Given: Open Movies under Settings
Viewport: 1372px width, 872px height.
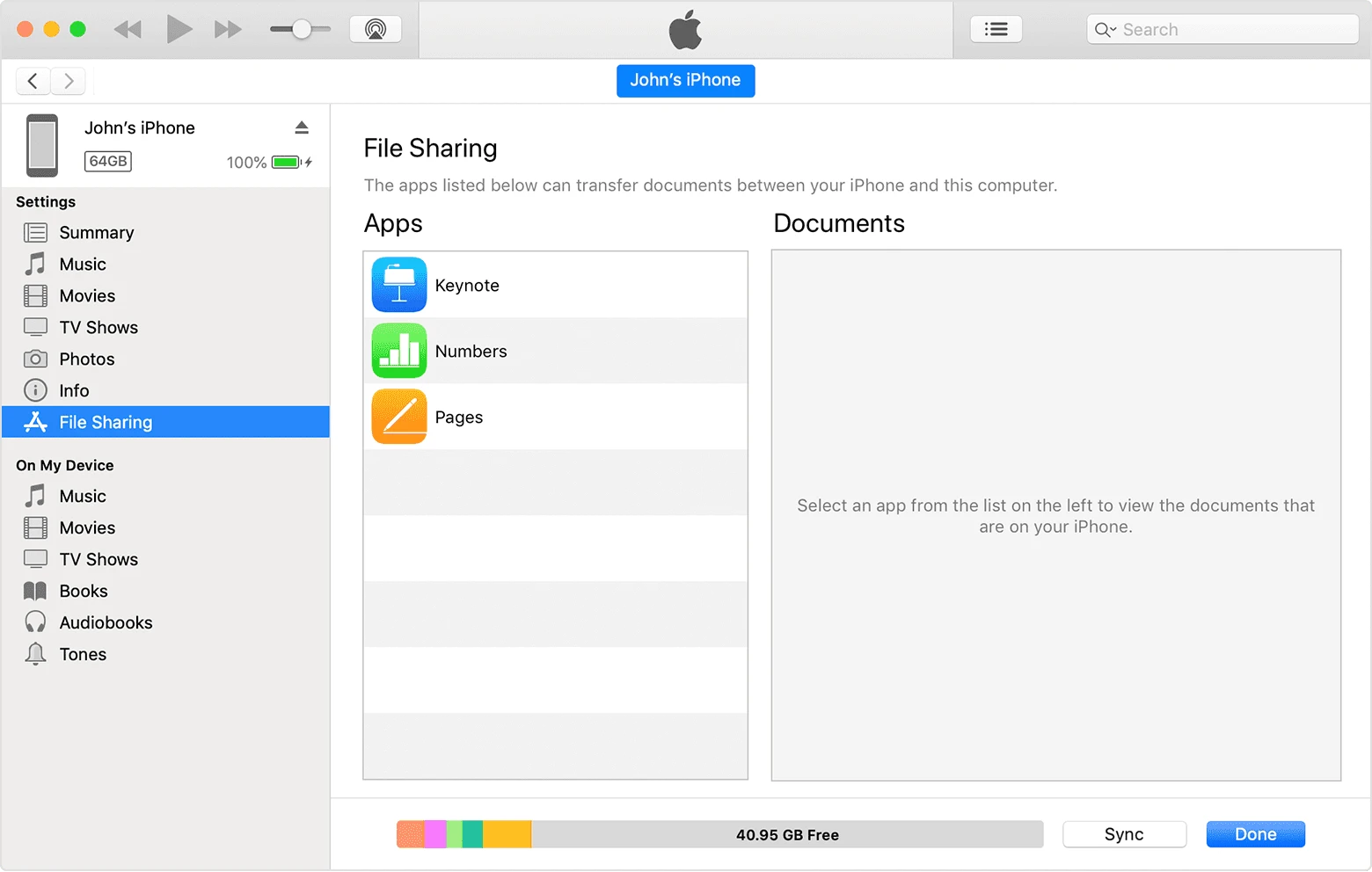Looking at the screenshot, I should [x=165, y=296].
